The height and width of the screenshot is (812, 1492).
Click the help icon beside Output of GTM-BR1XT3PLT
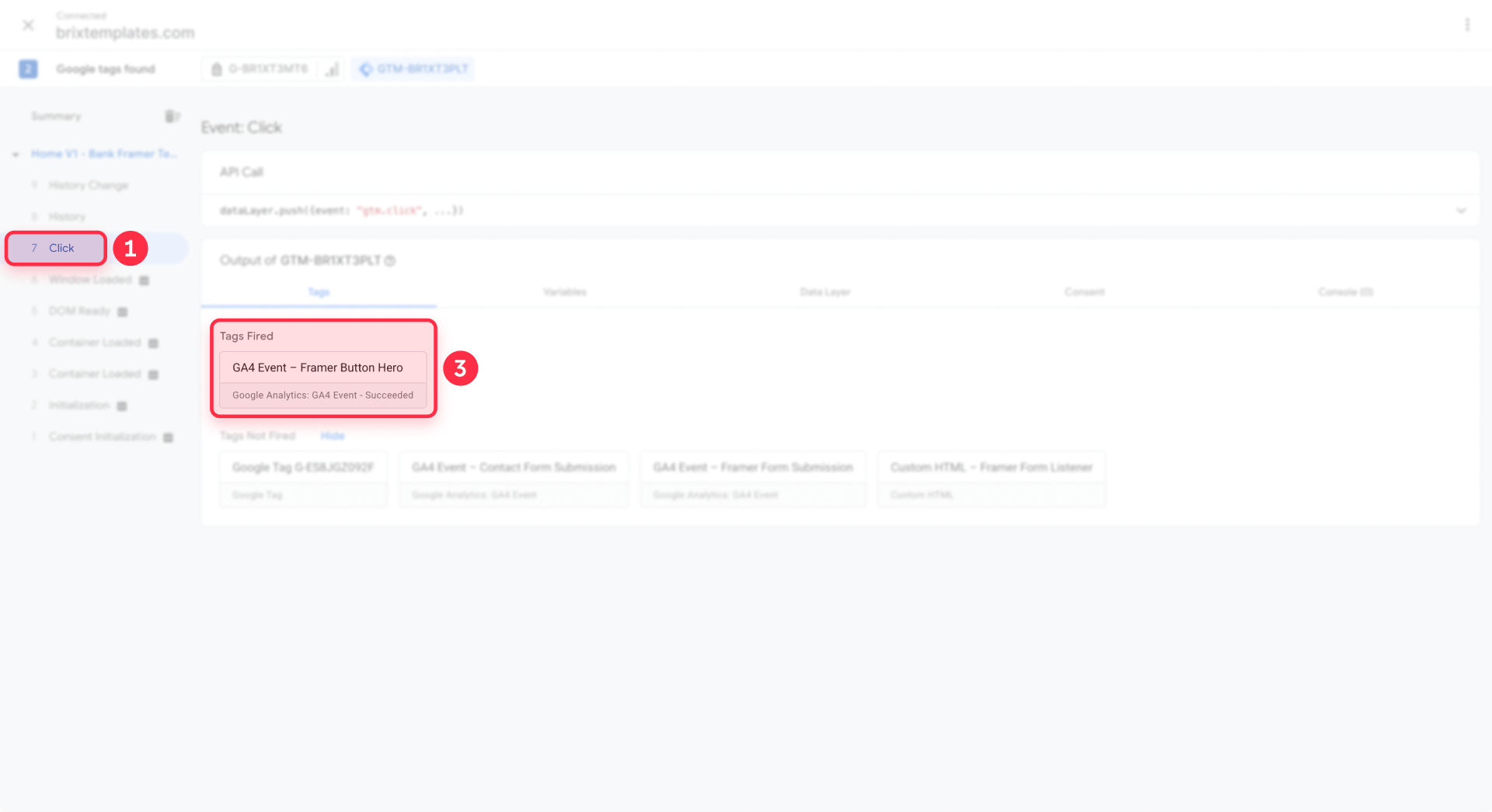(x=390, y=261)
